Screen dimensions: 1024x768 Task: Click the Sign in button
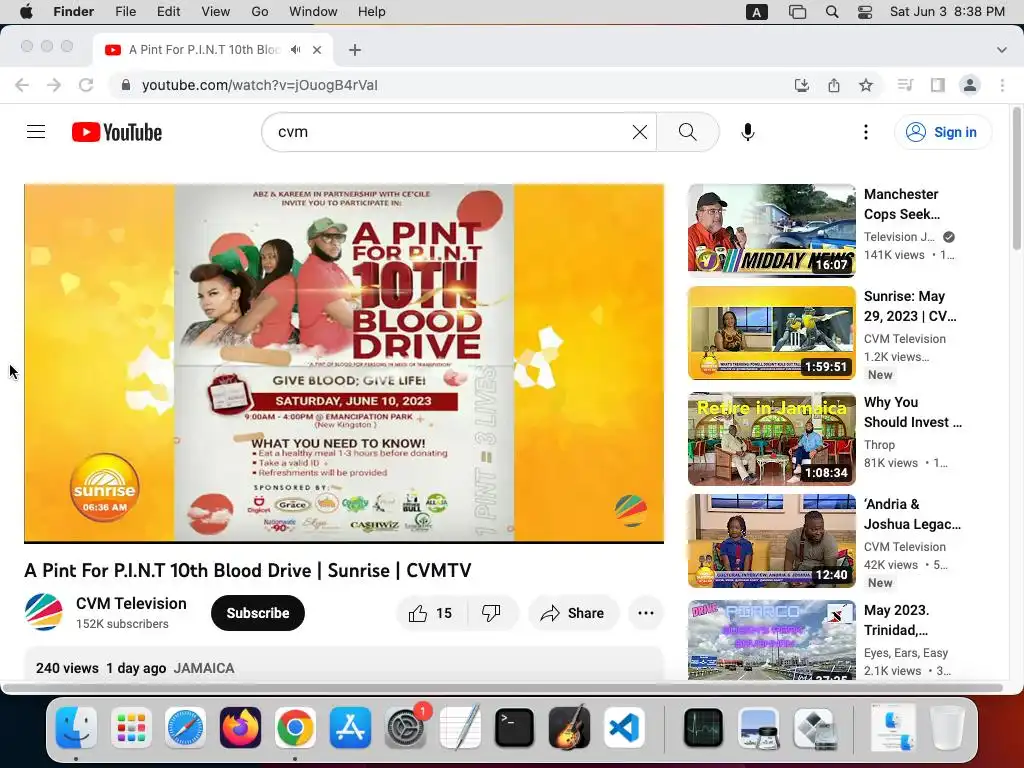click(942, 132)
